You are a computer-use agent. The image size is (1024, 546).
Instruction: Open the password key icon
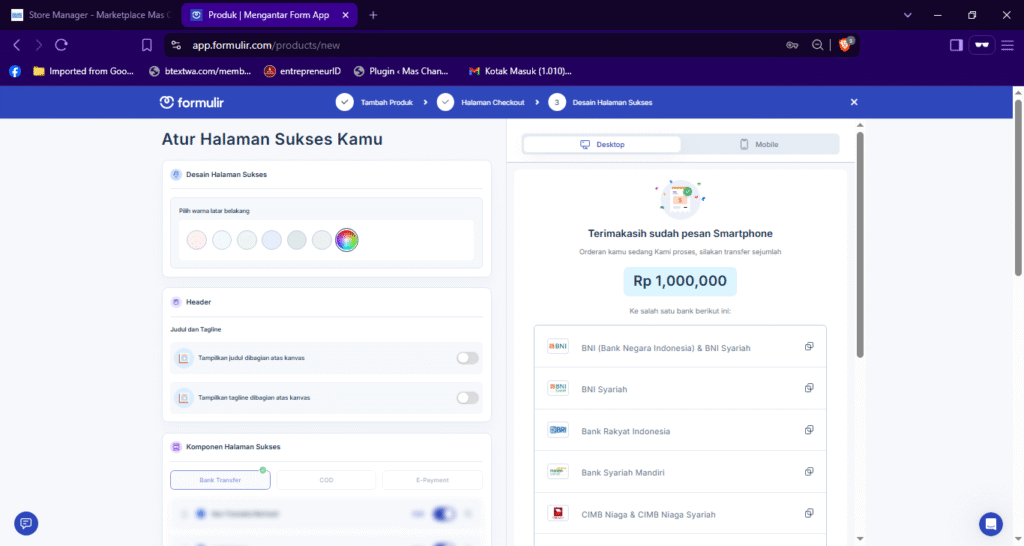point(792,45)
